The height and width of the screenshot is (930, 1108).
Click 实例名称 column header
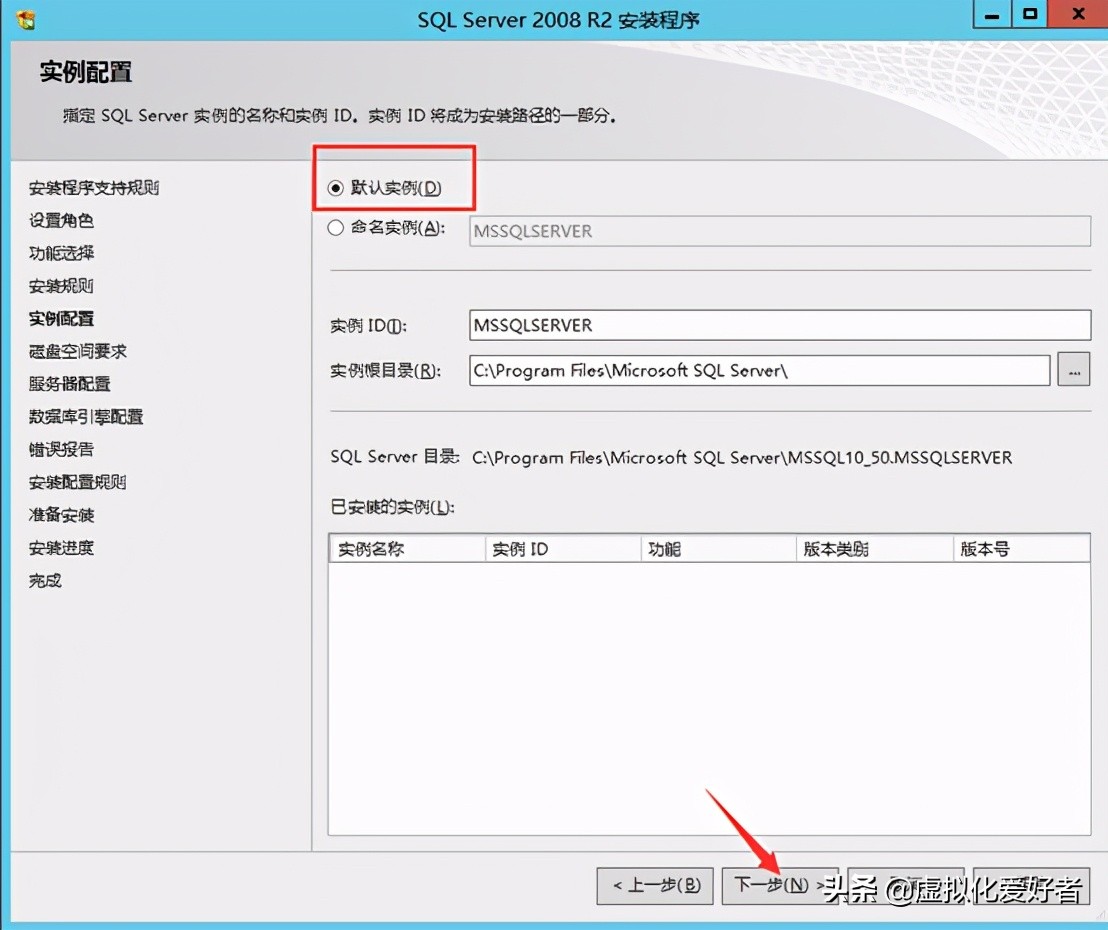click(x=408, y=549)
